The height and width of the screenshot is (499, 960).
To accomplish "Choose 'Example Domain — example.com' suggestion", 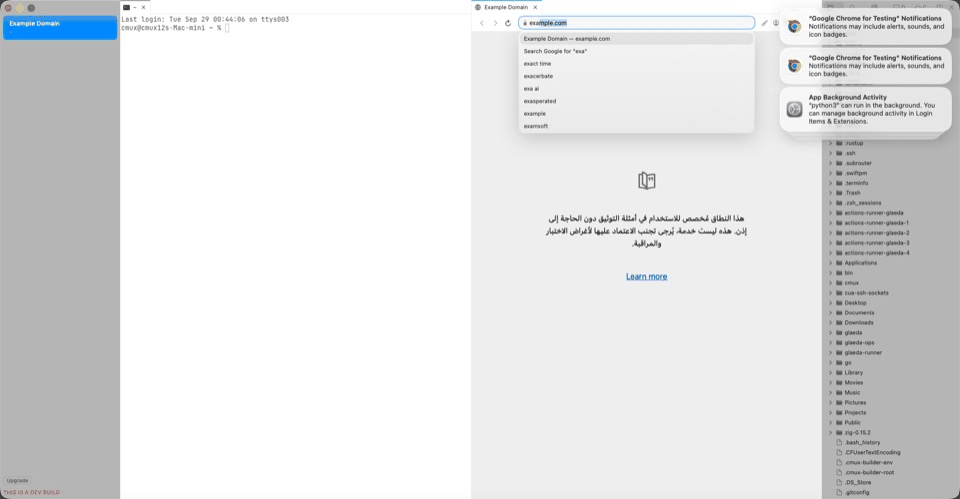I will (636, 39).
